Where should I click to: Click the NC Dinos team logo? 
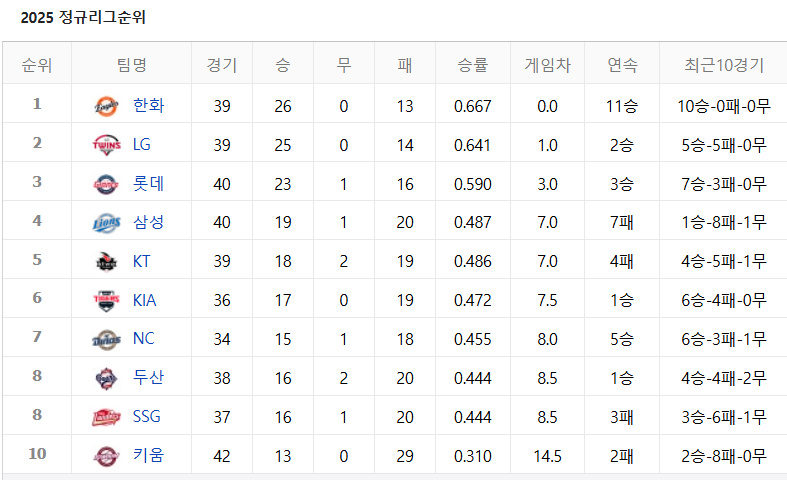pyautogui.click(x=106, y=339)
